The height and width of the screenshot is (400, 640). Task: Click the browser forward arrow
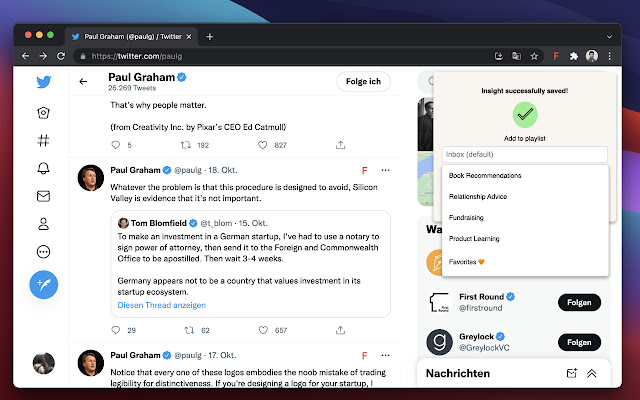coord(43,56)
